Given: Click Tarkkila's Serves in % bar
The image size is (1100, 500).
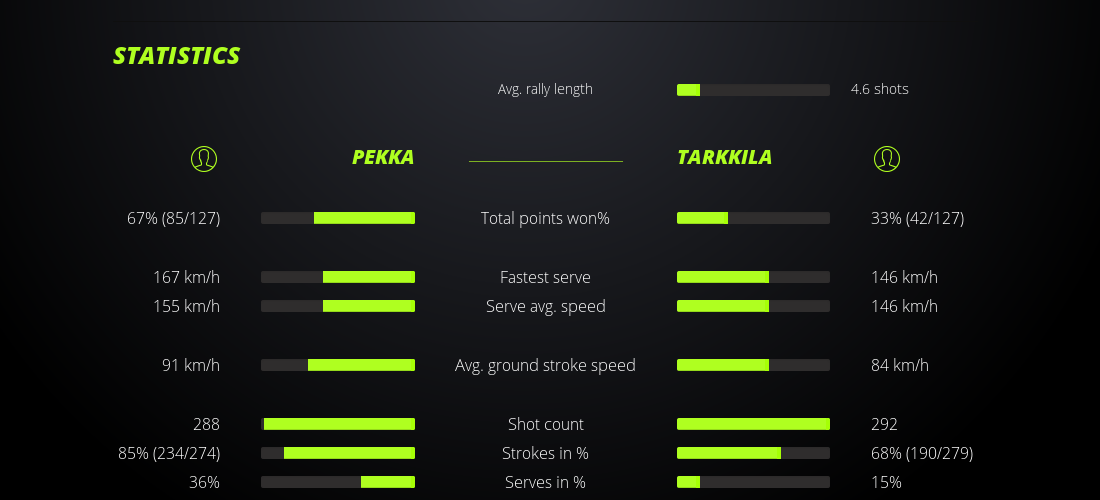Looking at the screenshot, I should coord(753,482).
